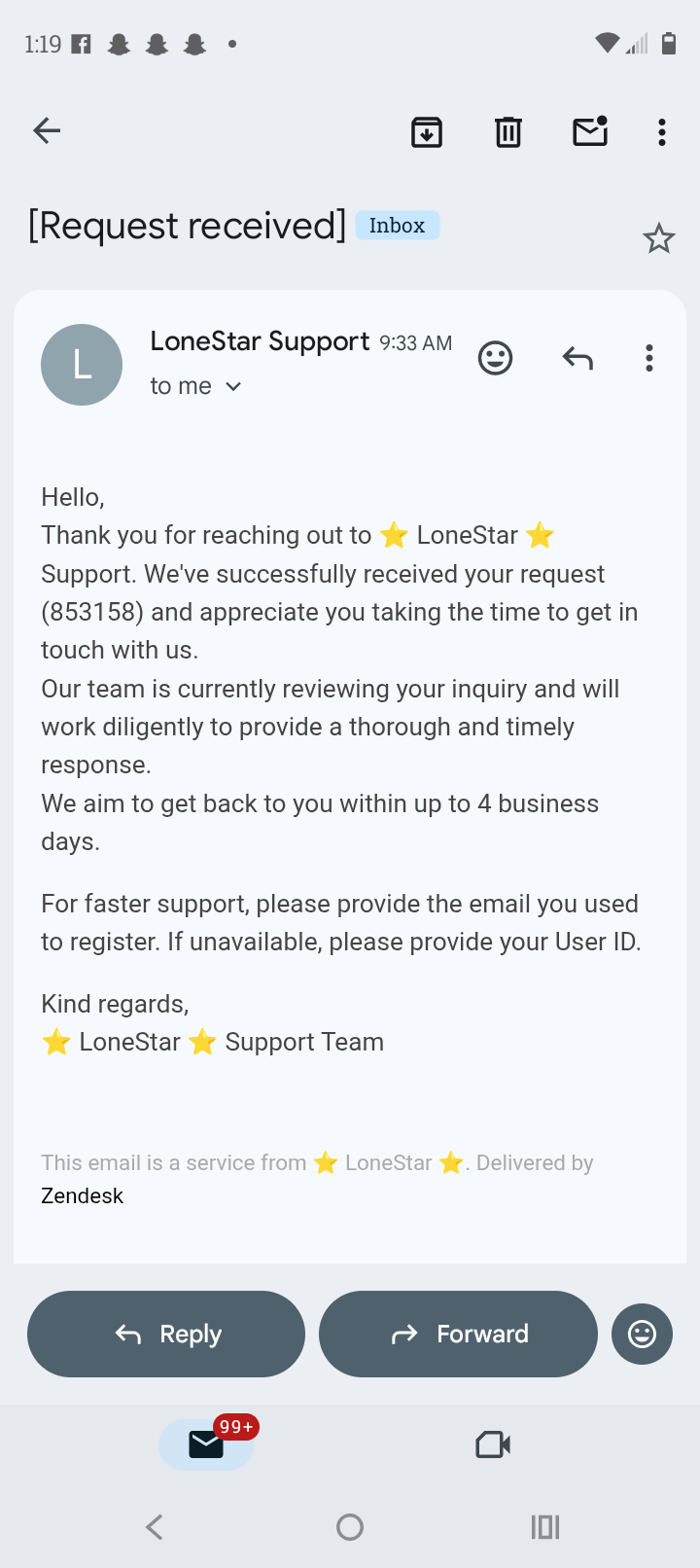Delete this email with trash icon
This screenshot has width=700, height=1568.
[x=508, y=131]
